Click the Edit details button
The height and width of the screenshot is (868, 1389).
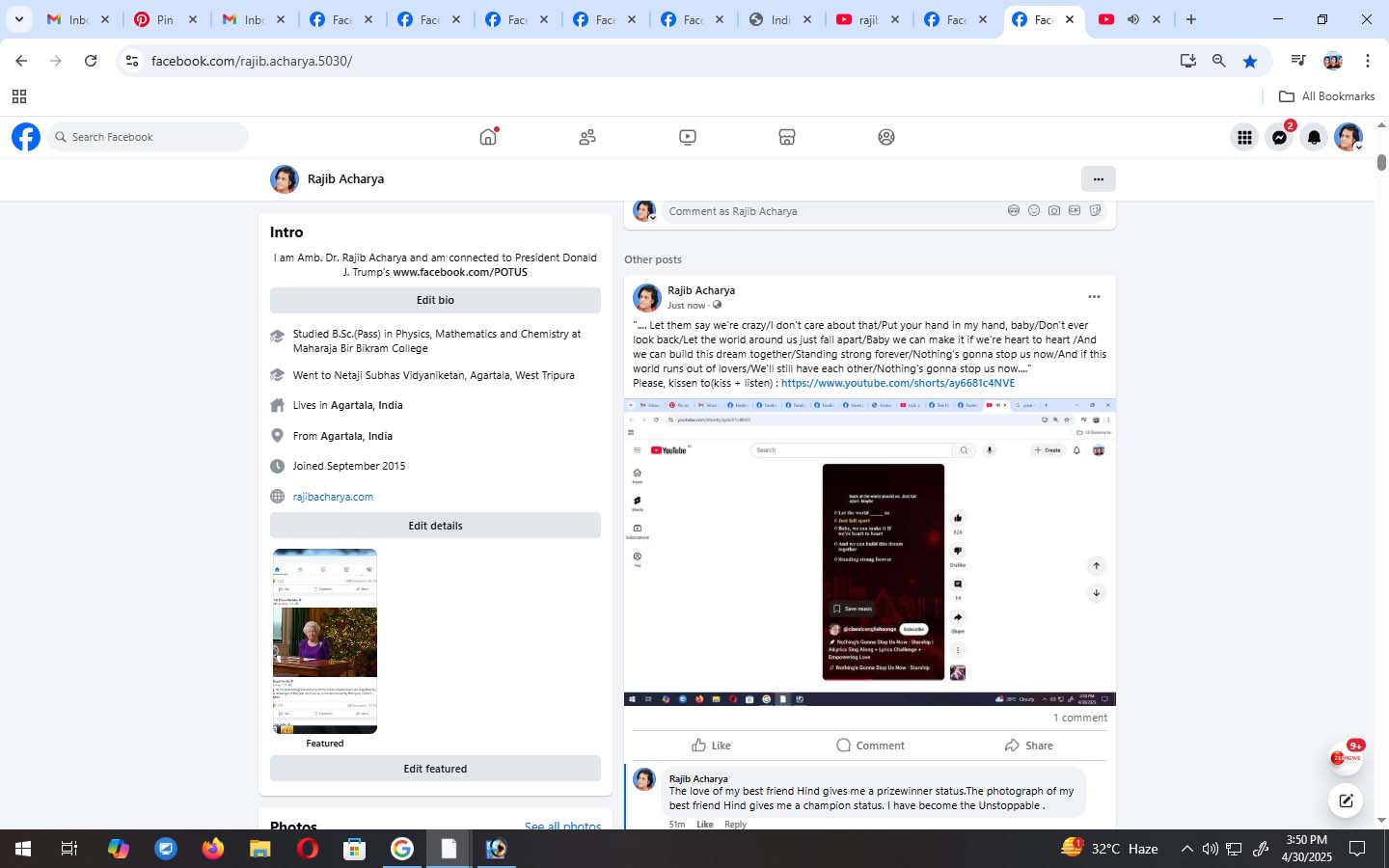click(x=435, y=526)
